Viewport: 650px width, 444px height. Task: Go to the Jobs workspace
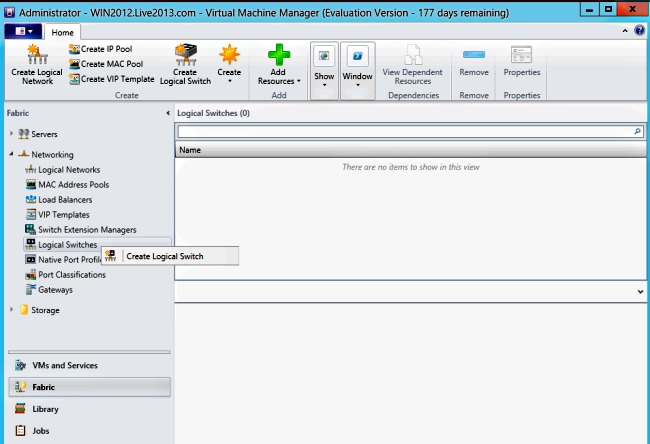click(90, 431)
